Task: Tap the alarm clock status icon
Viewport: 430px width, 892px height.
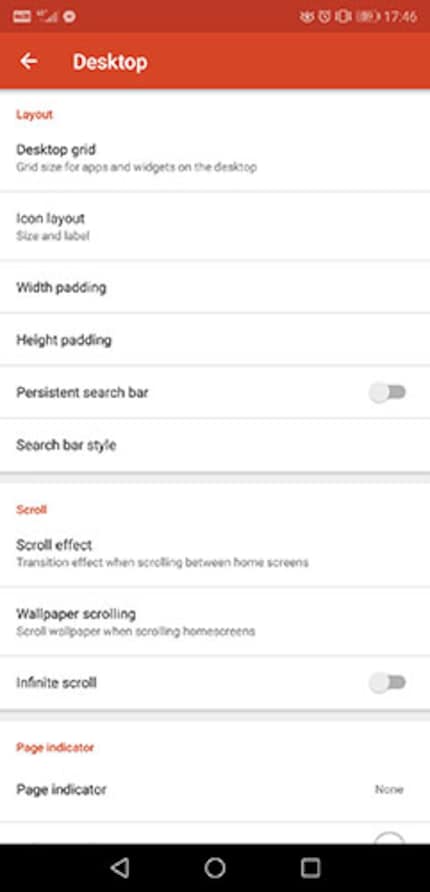Action: (324, 16)
